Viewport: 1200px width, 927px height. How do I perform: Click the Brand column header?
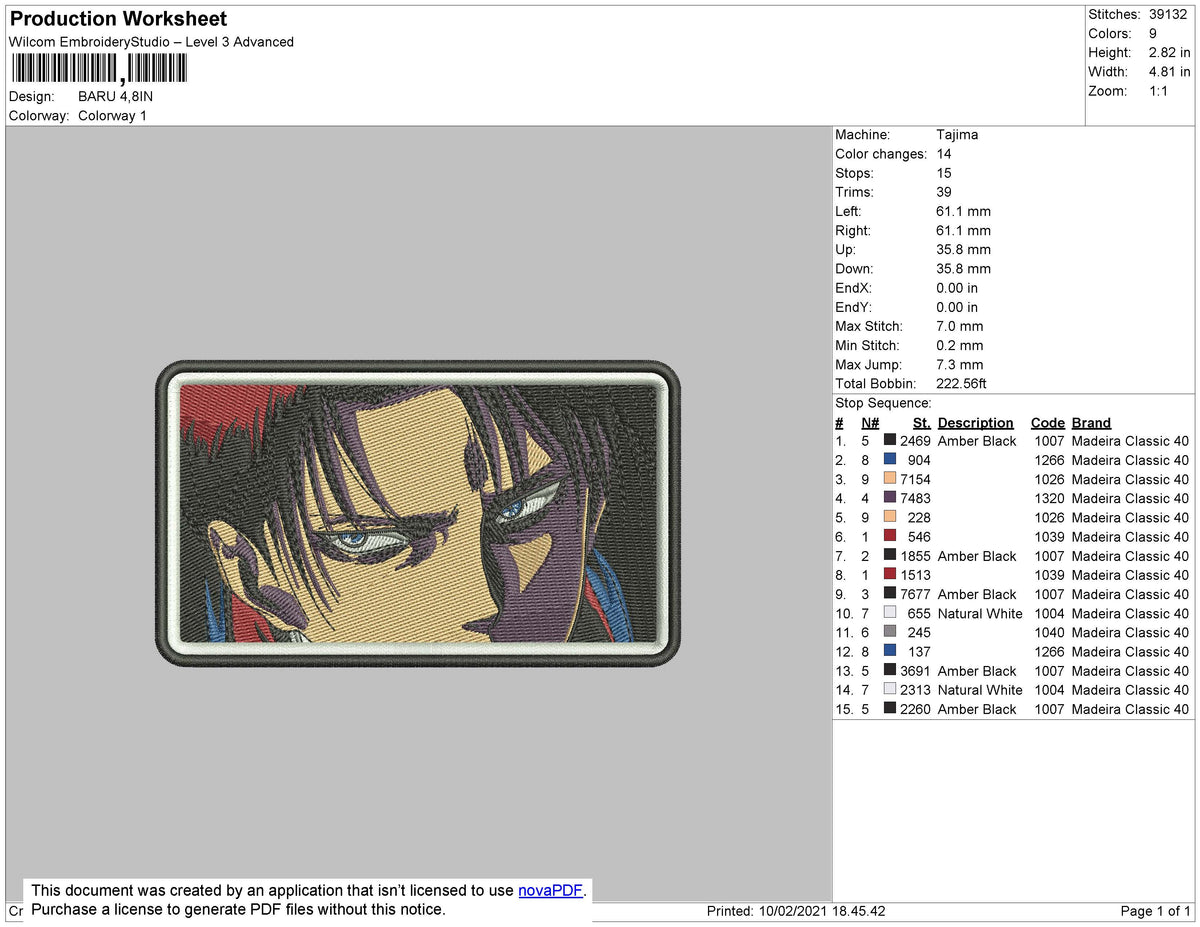pyautogui.click(x=1090, y=422)
